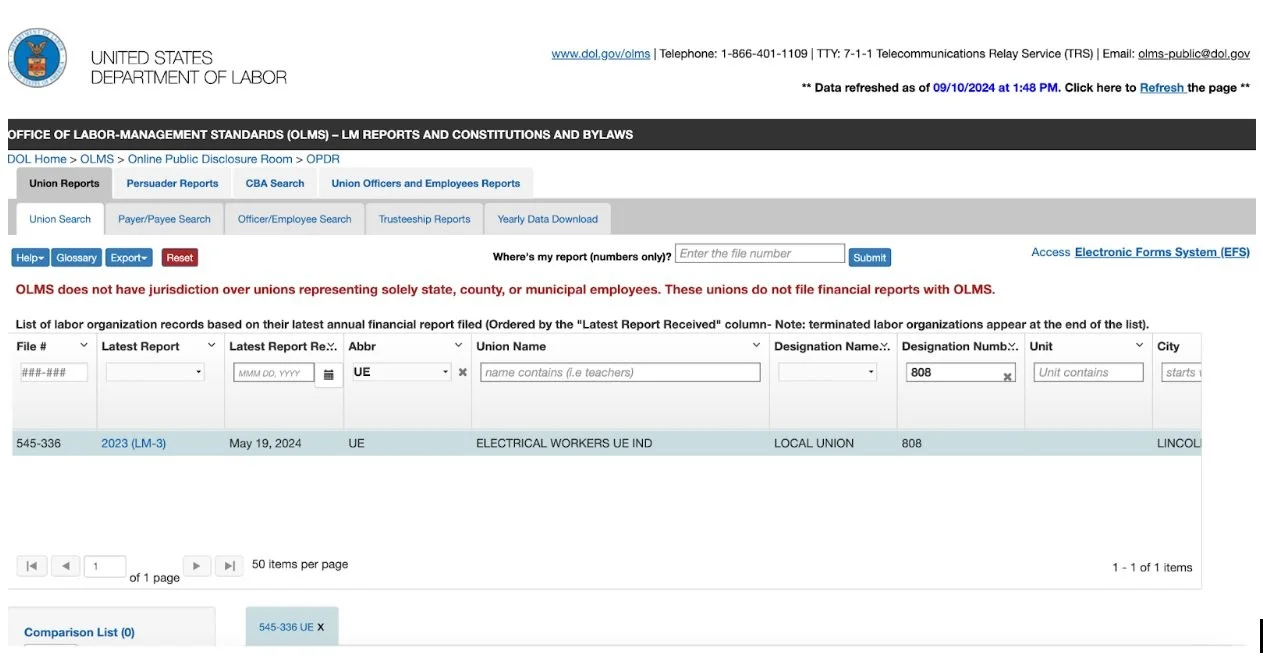Open the calendar picker for Latest Report Received

coord(328,374)
